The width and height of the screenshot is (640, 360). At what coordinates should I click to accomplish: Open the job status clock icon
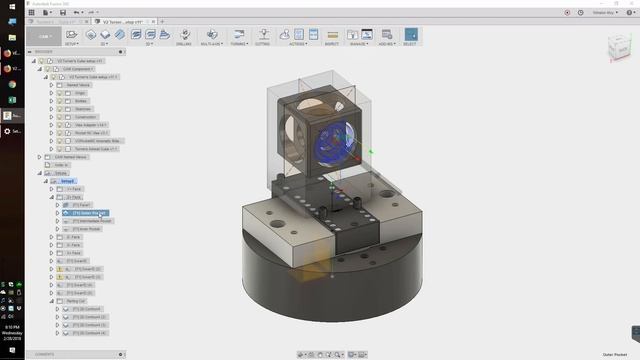581,13
